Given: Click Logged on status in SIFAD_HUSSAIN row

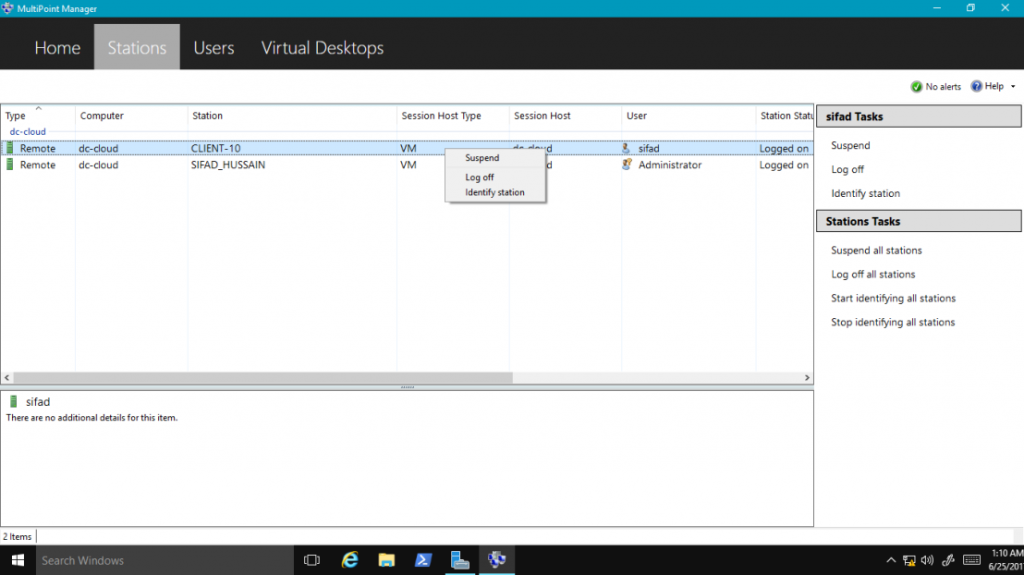Looking at the screenshot, I should (x=784, y=165).
